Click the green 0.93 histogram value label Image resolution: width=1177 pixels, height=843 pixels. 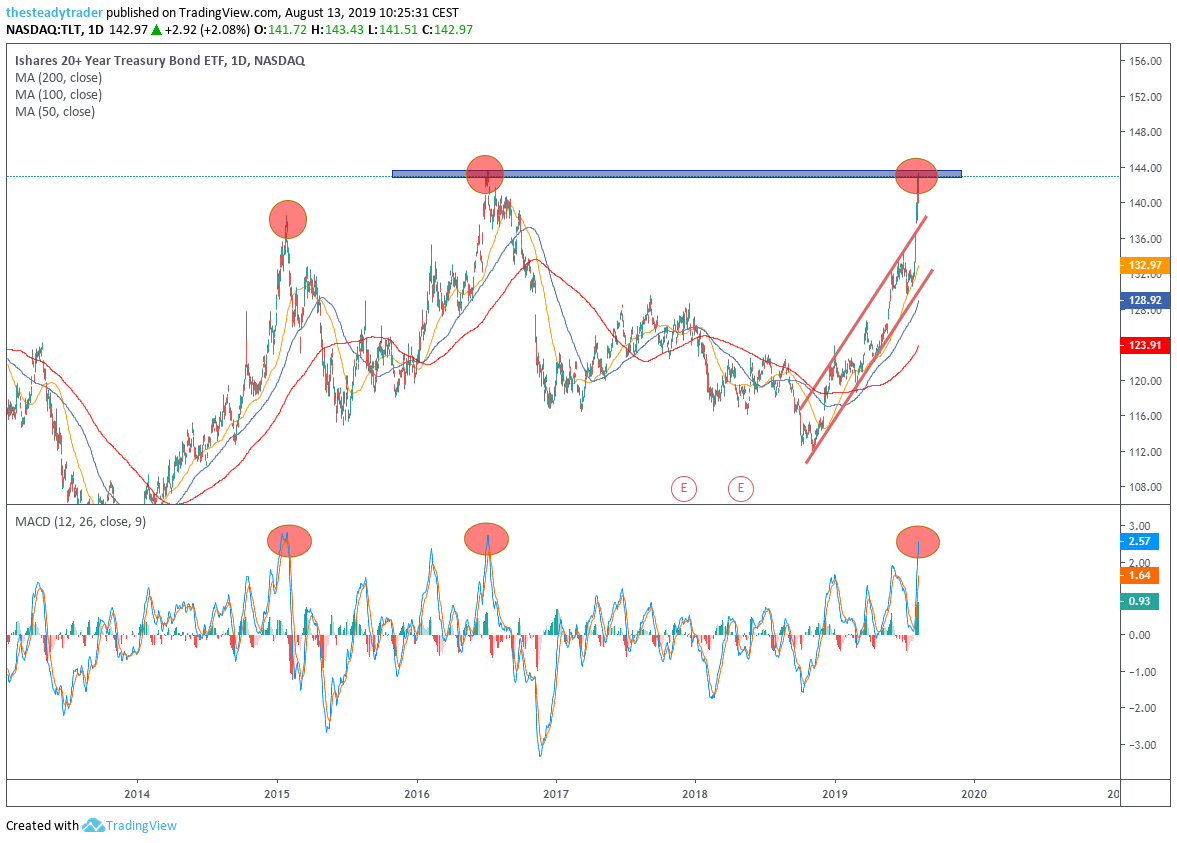pos(1139,601)
